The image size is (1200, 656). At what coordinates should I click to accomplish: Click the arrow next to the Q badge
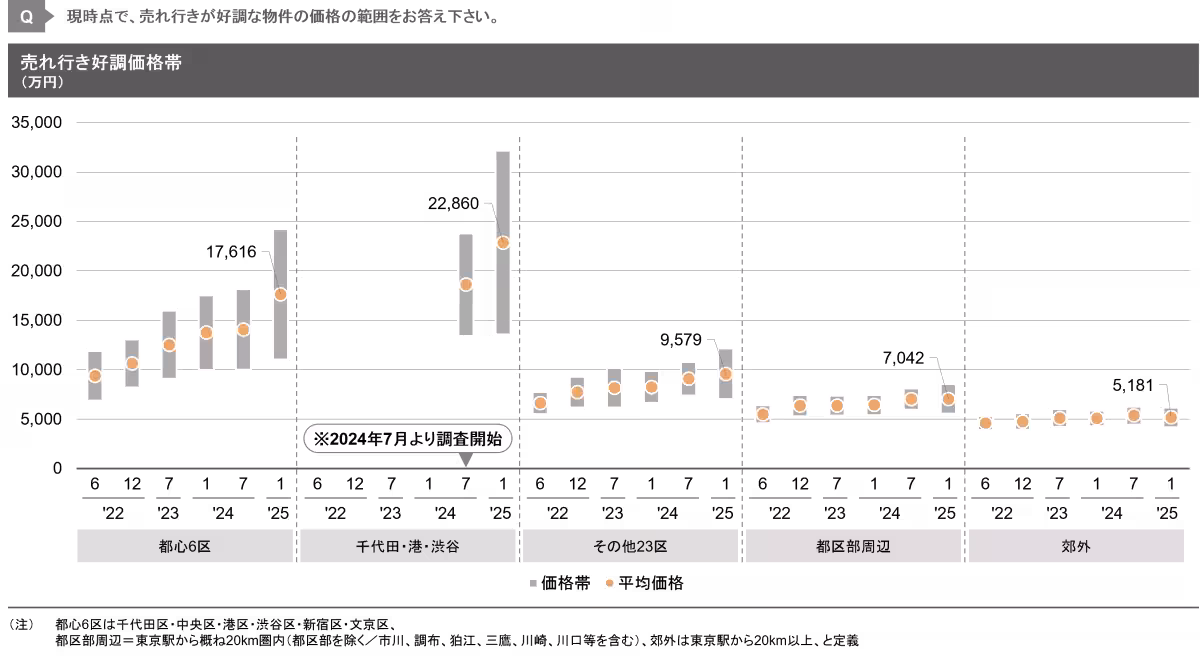click(50, 17)
